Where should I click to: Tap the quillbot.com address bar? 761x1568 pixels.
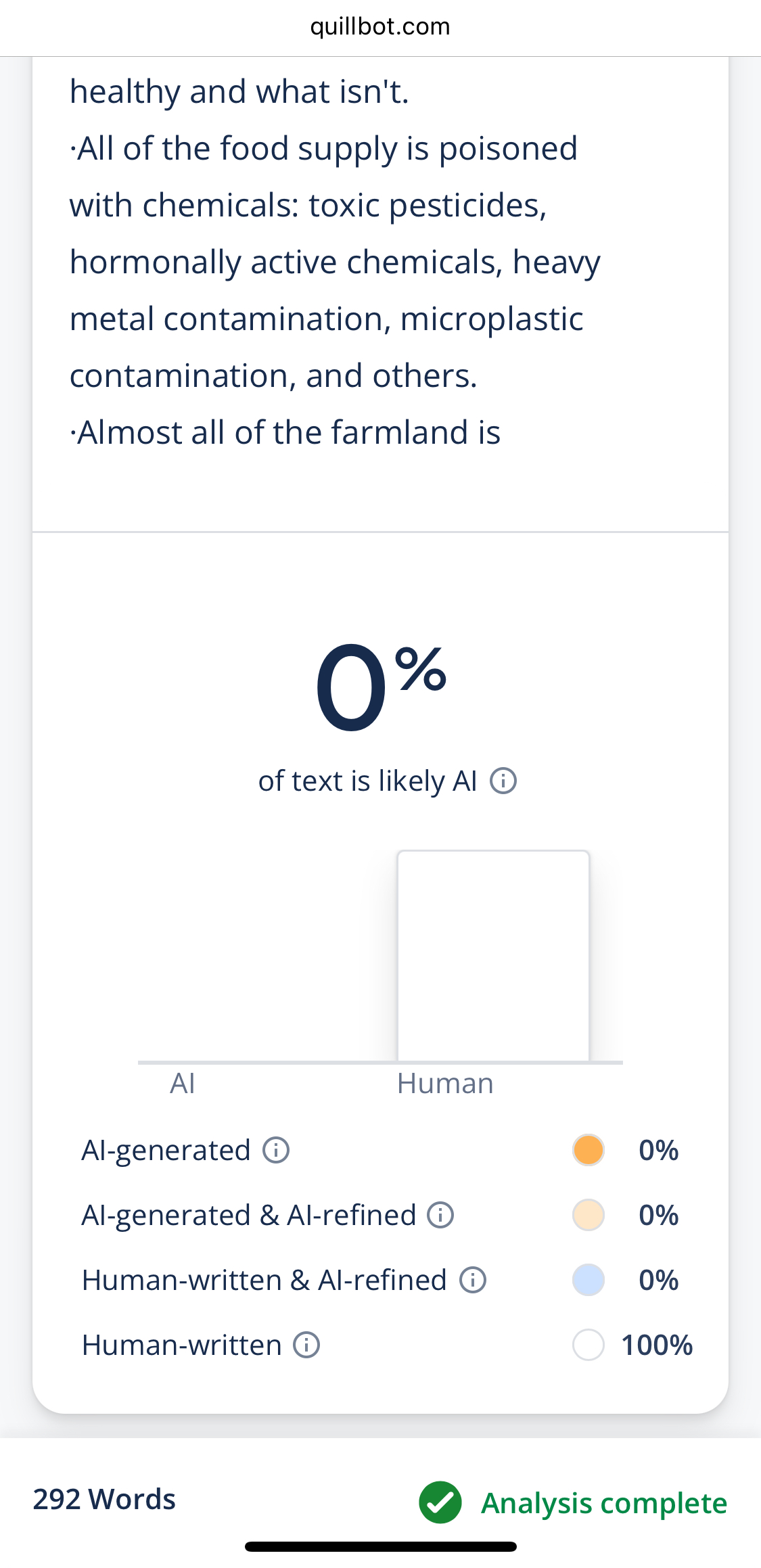click(380, 26)
